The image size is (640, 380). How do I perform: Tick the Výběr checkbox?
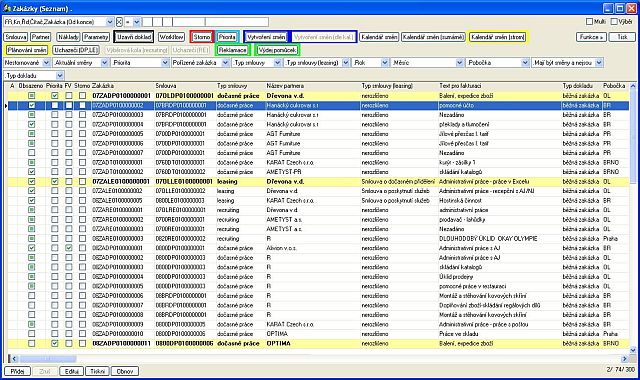click(x=614, y=22)
